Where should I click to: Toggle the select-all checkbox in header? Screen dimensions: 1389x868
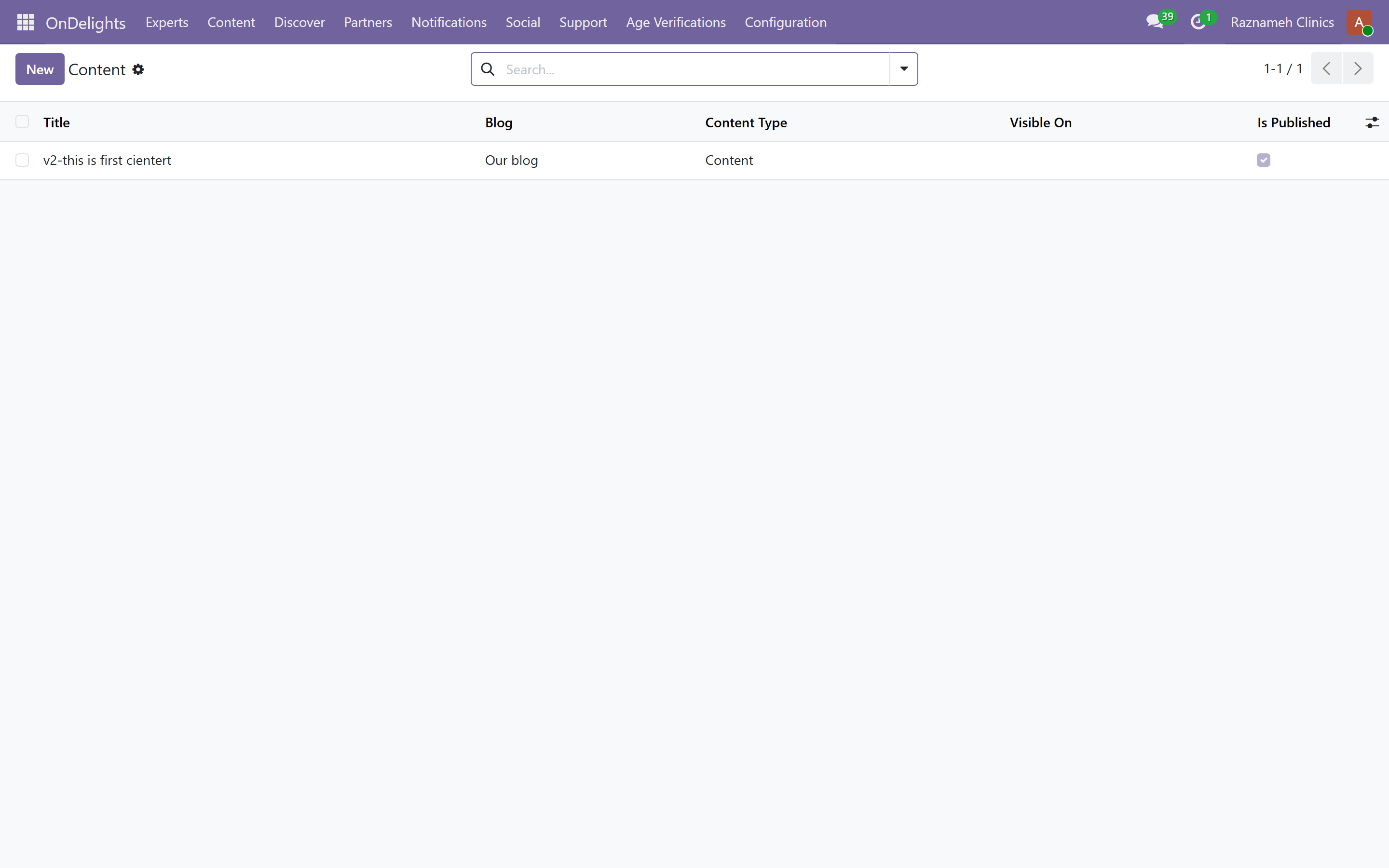point(22,122)
